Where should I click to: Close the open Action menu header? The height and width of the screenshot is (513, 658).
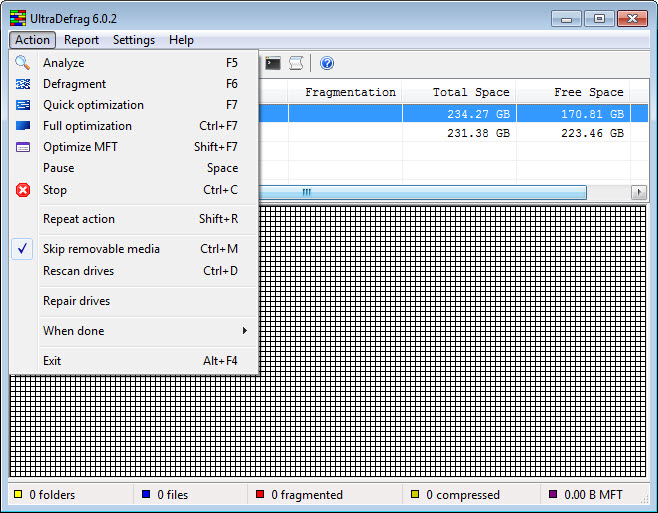point(32,40)
